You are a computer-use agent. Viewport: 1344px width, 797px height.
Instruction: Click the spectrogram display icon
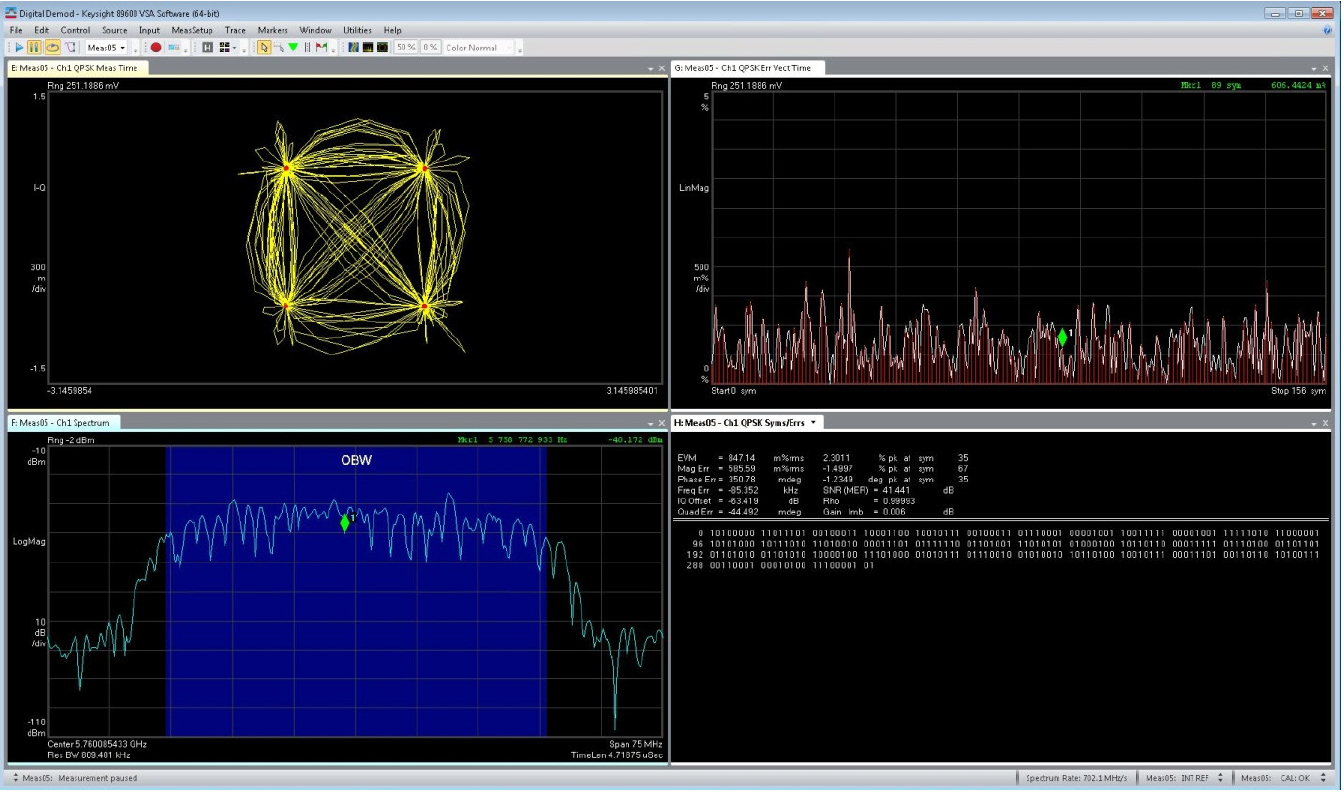[354, 47]
